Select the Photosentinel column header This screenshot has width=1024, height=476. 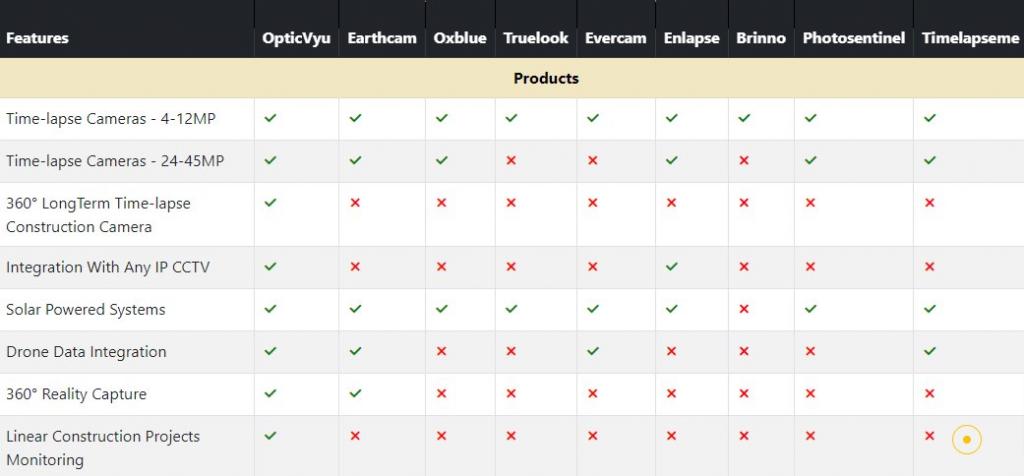pos(854,38)
